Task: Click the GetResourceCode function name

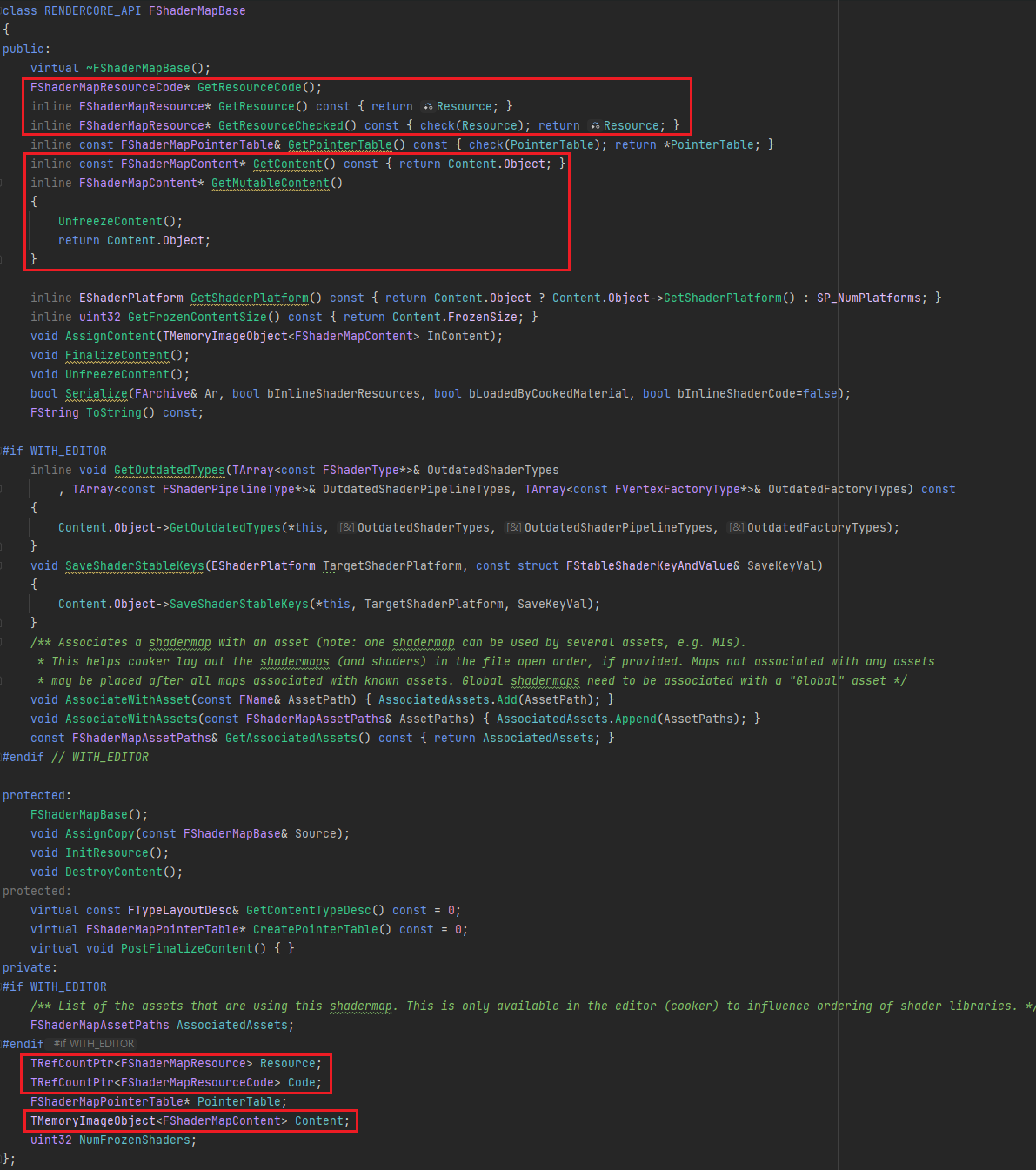Action: point(250,87)
